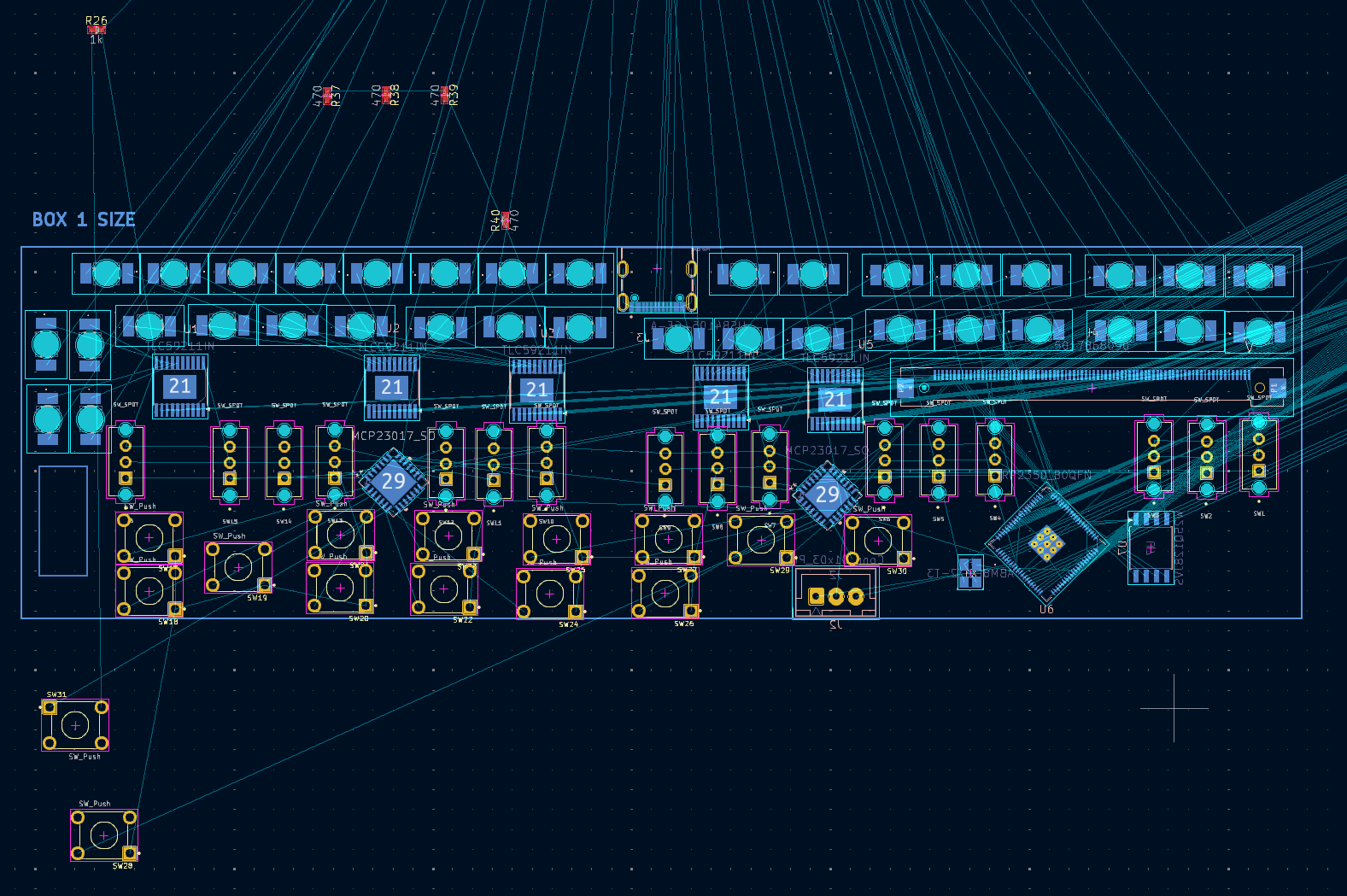Select the SW31 push button footprint
This screenshot has width=1347, height=896.
[75, 725]
